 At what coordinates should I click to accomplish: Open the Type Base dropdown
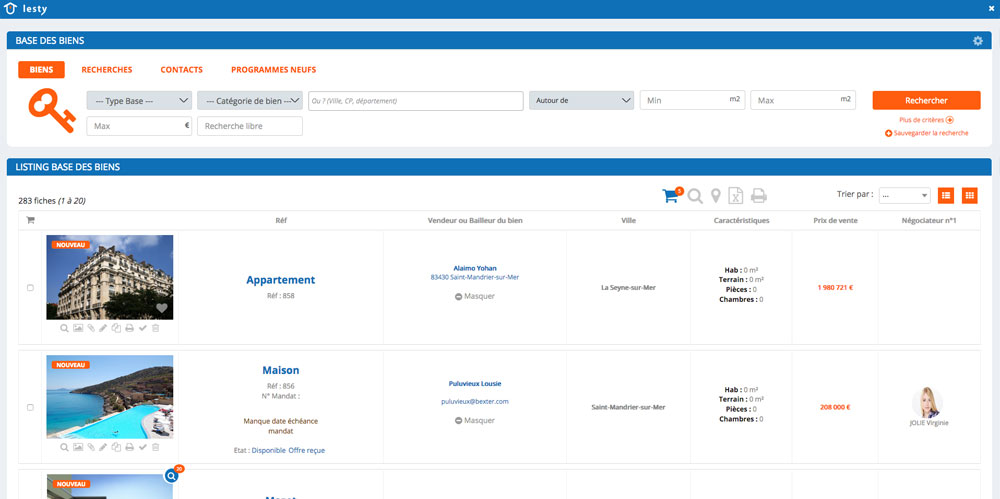click(x=139, y=100)
